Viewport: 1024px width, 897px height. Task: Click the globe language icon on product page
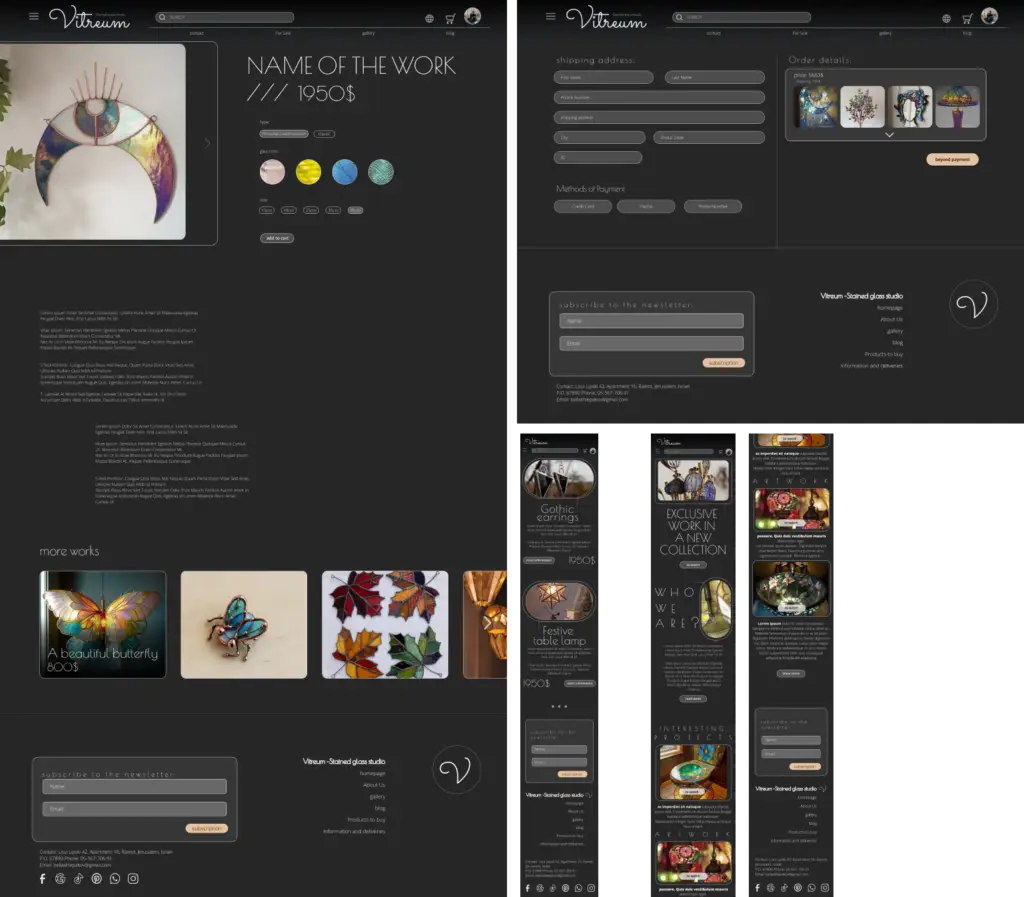tap(429, 18)
